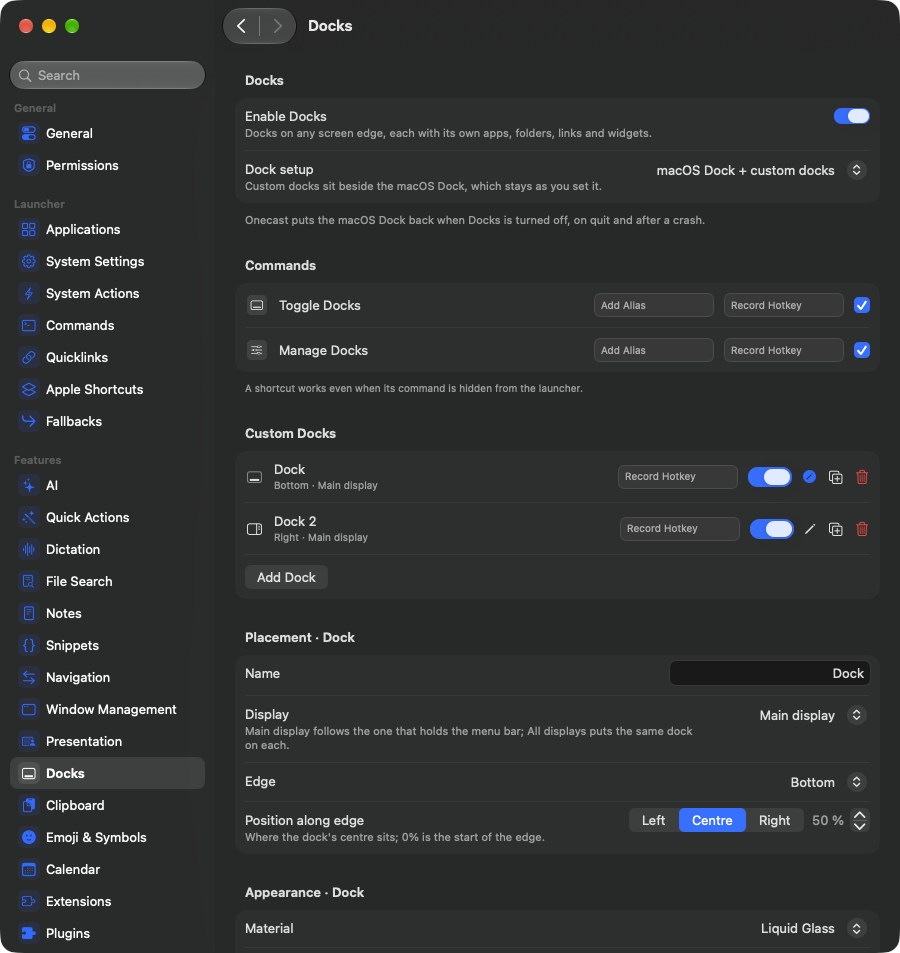
Task: Record a hotkey for Toggle Docks
Action: pyautogui.click(x=783, y=305)
